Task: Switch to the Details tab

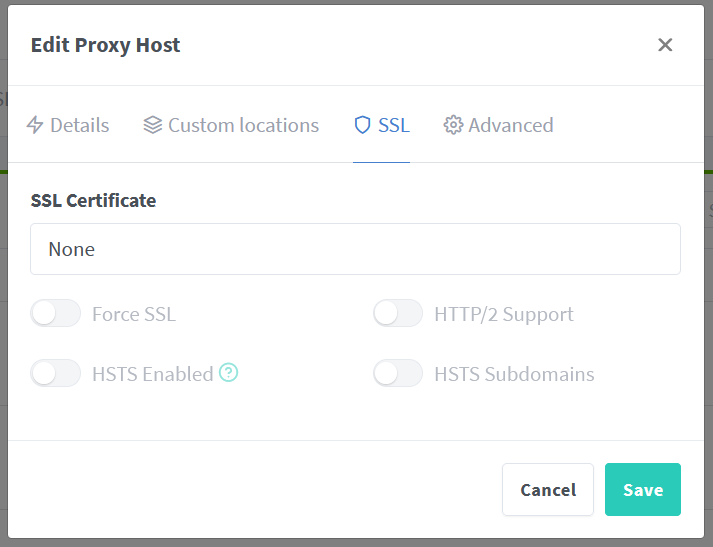Action: 79,125
